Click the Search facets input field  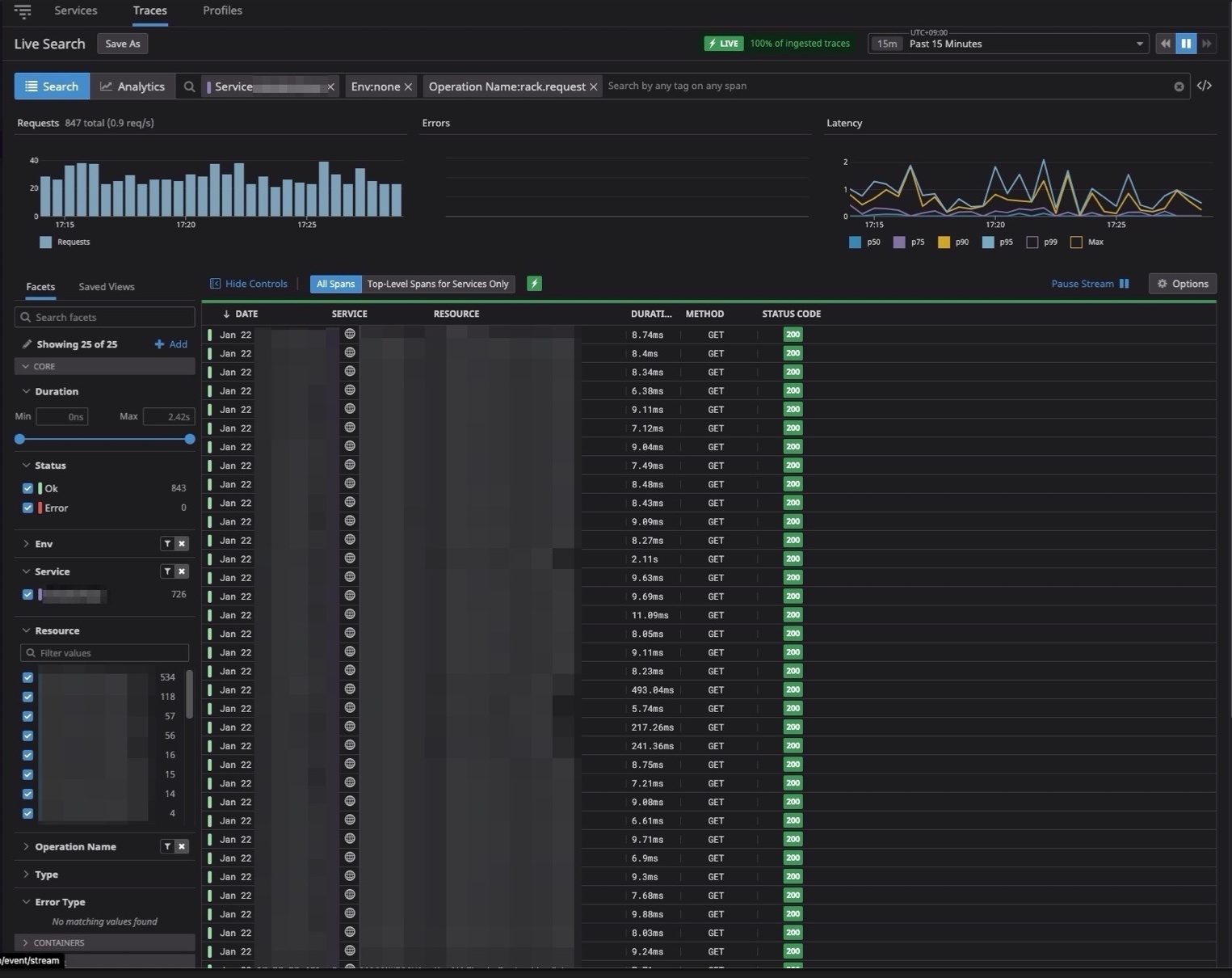105,317
